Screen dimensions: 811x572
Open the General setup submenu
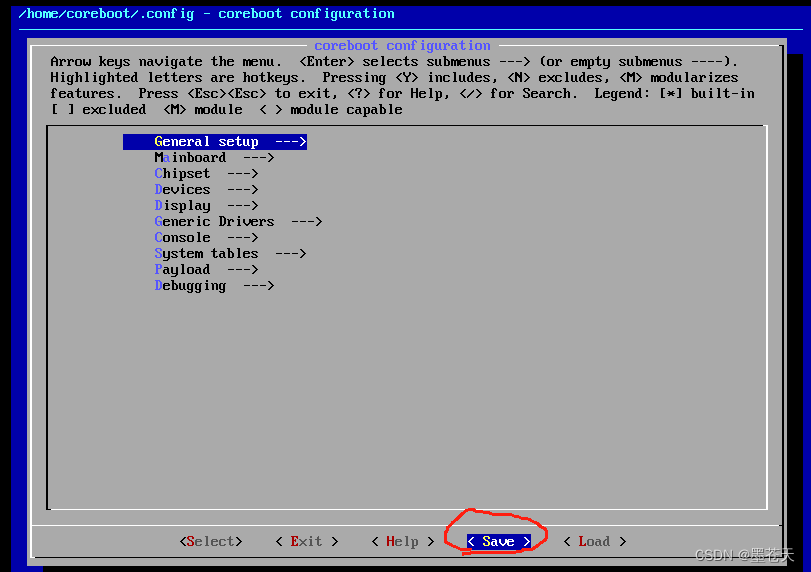point(215,142)
